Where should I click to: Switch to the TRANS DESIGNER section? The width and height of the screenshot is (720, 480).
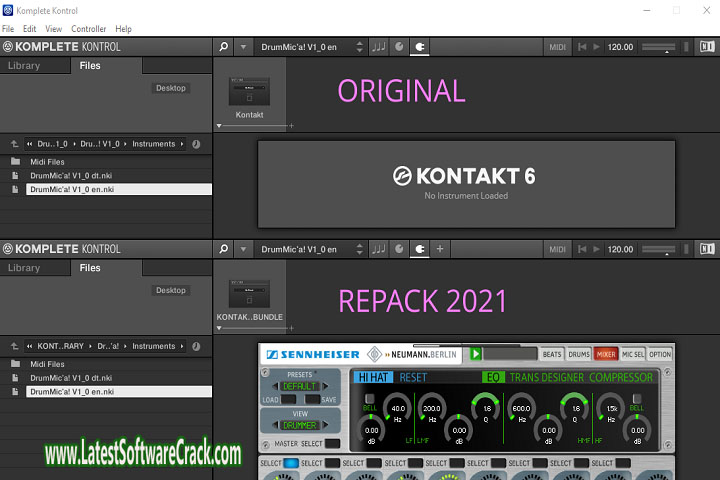(546, 378)
